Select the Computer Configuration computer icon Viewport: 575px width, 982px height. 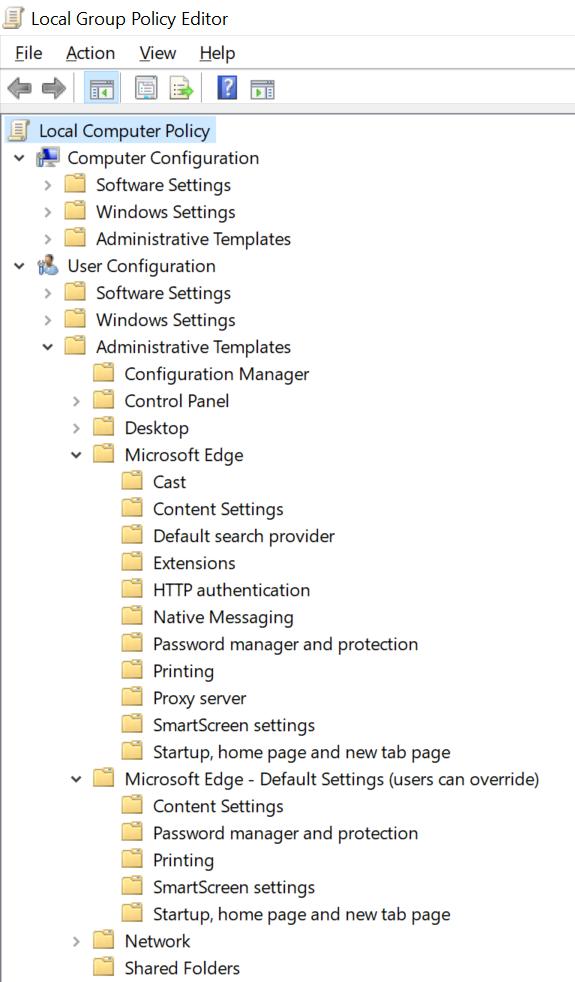click(x=48, y=158)
